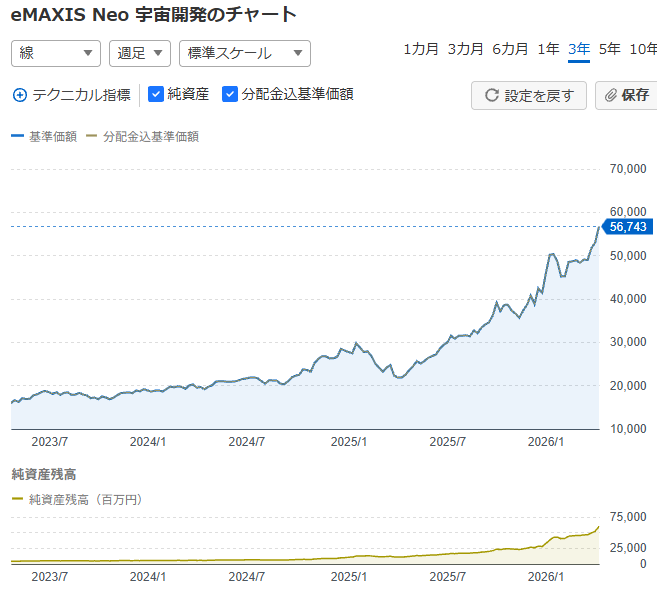Toggle the 純資産 checkbox
This screenshot has height=592, width=657.
[156, 94]
